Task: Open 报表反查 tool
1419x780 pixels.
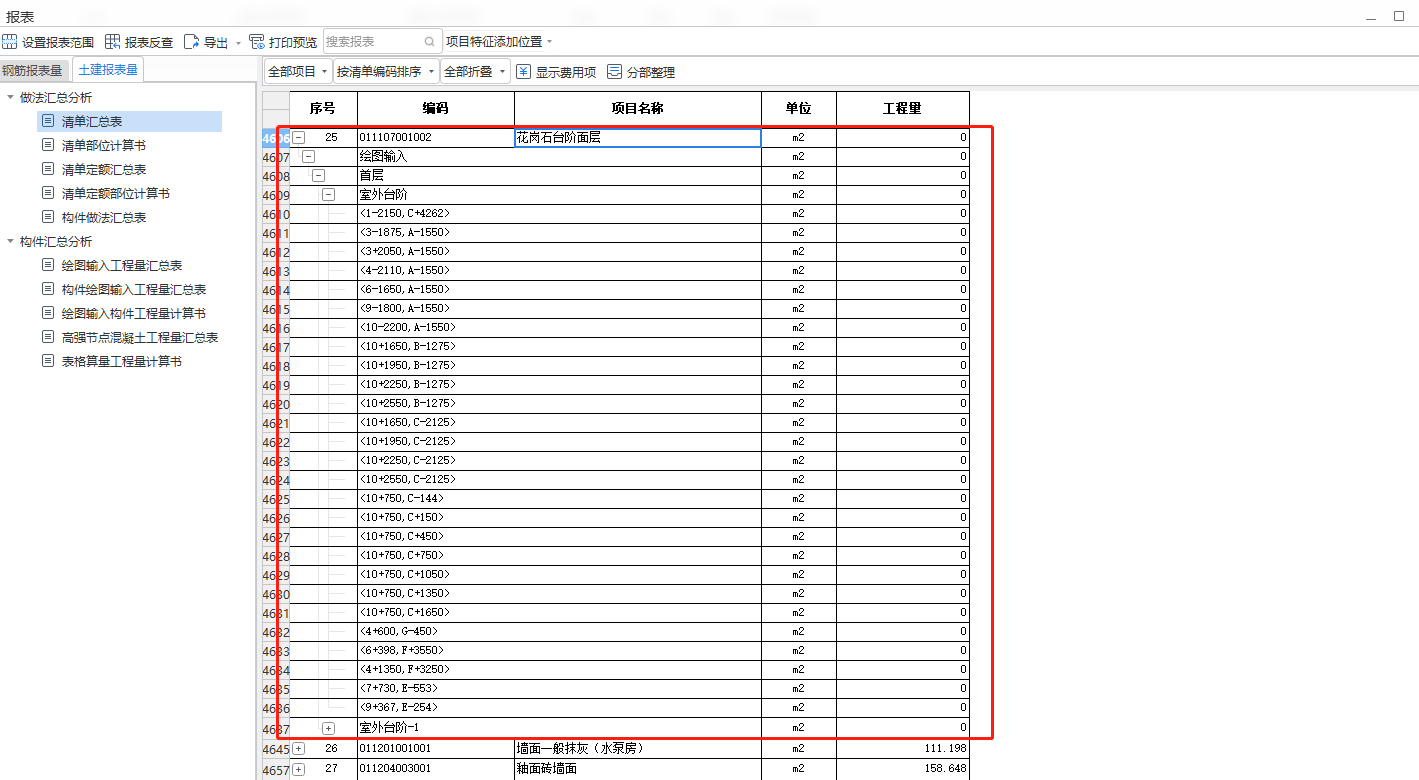Action: (x=139, y=42)
